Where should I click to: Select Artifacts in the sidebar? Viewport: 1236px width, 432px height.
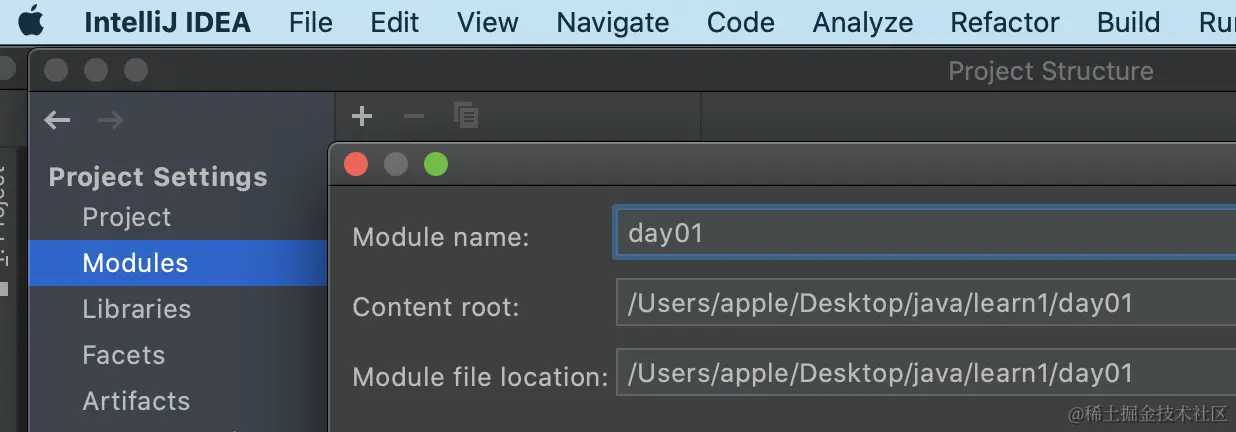coord(136,401)
